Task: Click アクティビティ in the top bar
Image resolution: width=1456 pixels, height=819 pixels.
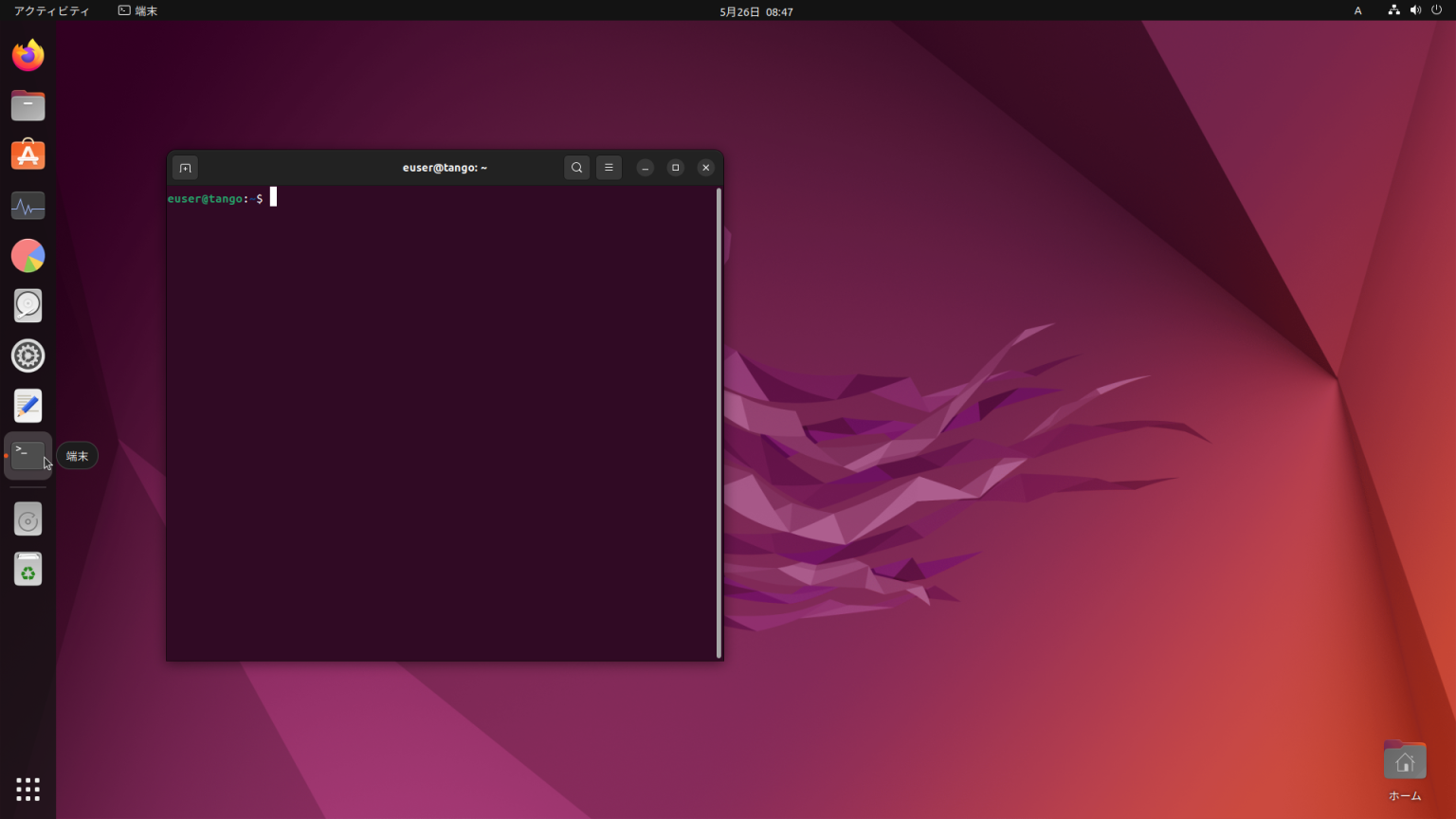Action: (50, 10)
